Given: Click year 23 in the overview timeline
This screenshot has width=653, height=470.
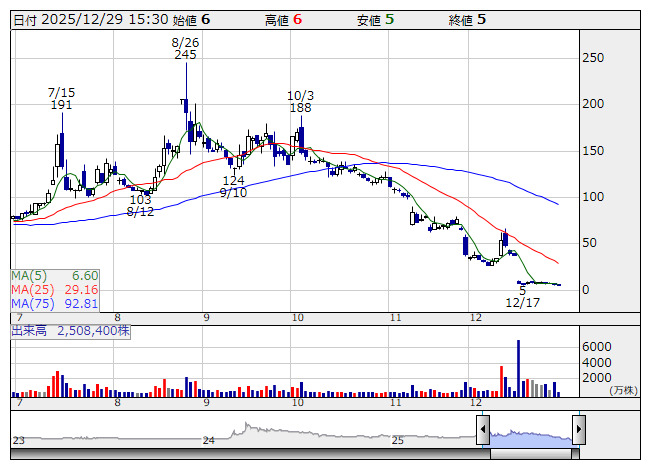Looking at the screenshot, I should pyautogui.click(x=18, y=440).
